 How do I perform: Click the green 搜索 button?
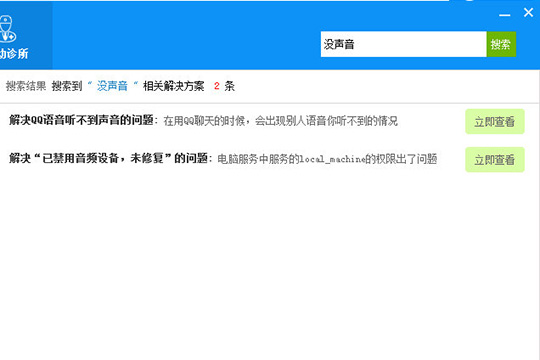[501, 44]
